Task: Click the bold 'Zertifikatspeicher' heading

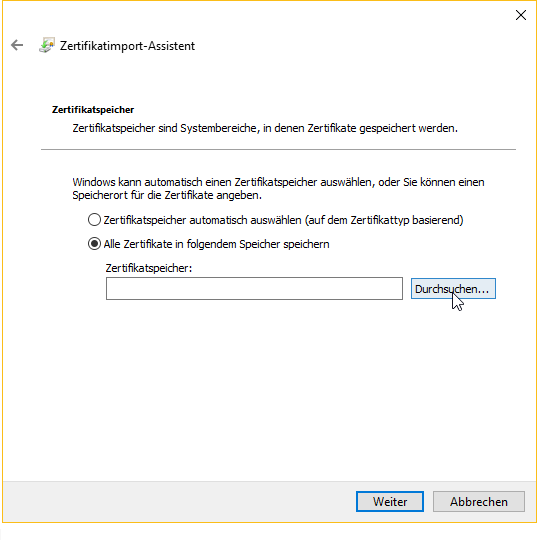Action: tap(93, 110)
